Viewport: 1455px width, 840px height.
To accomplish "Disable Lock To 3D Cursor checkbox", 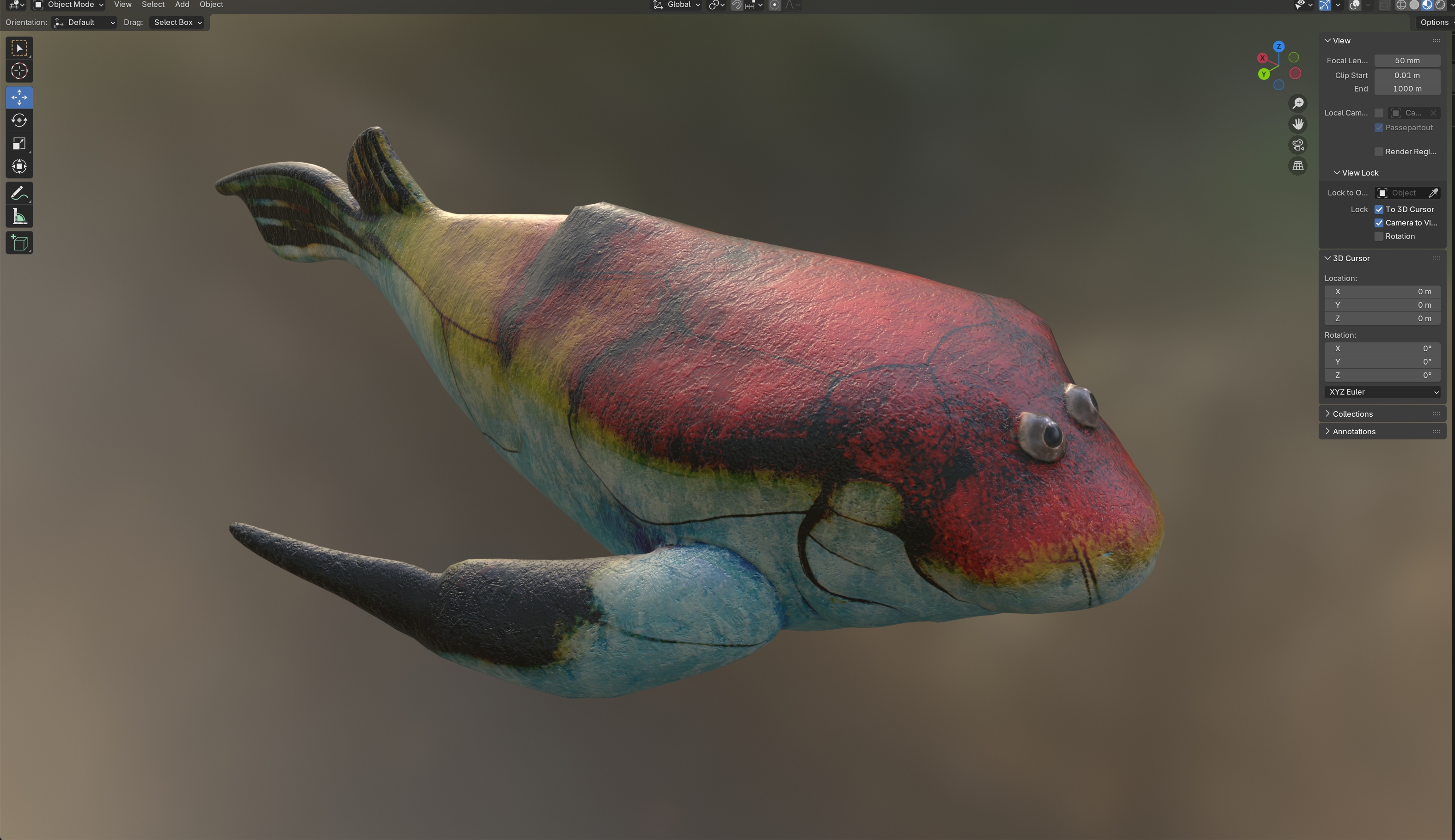I will 1379,209.
